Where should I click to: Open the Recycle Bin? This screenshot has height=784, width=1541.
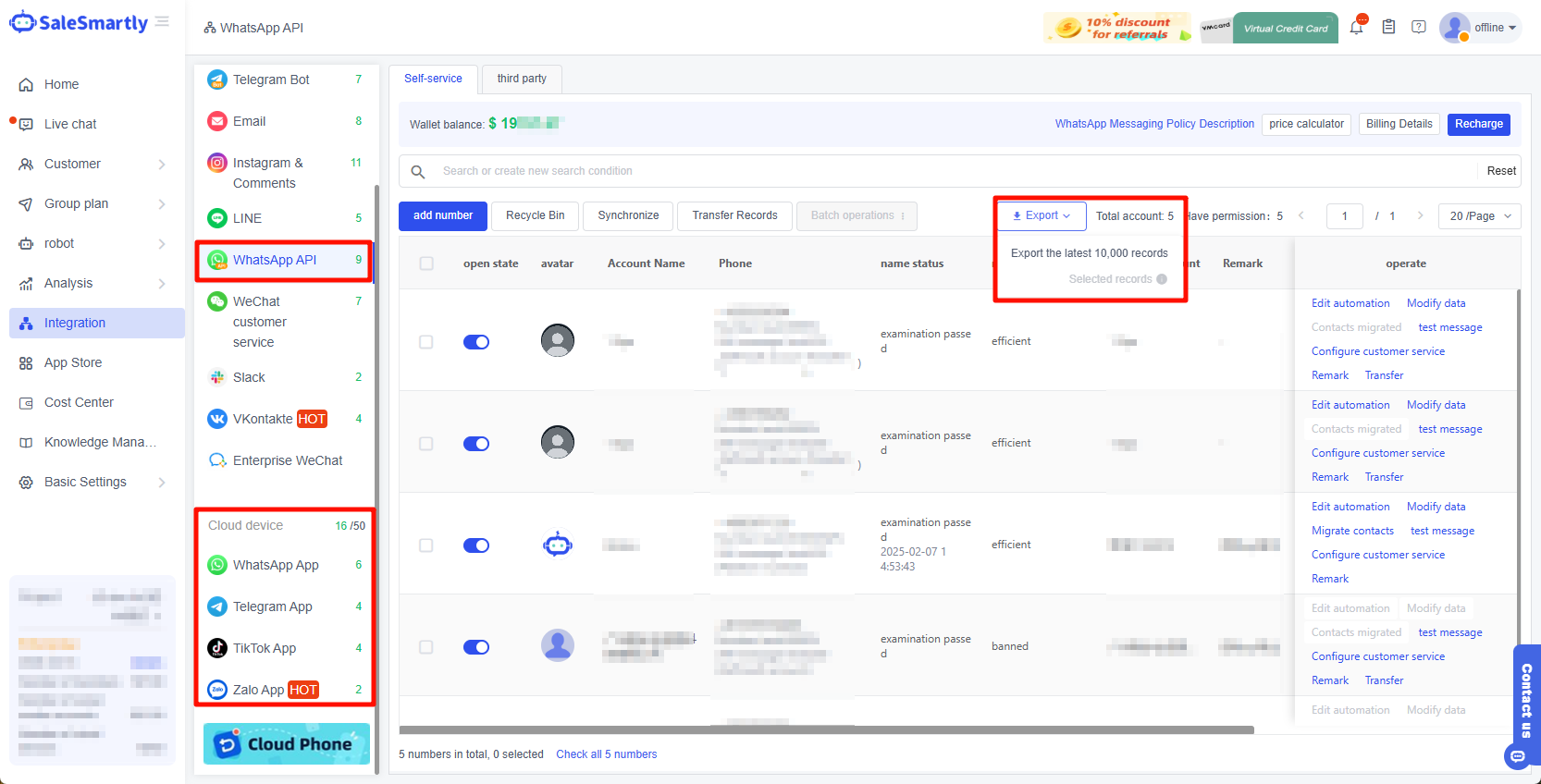pyautogui.click(x=535, y=215)
